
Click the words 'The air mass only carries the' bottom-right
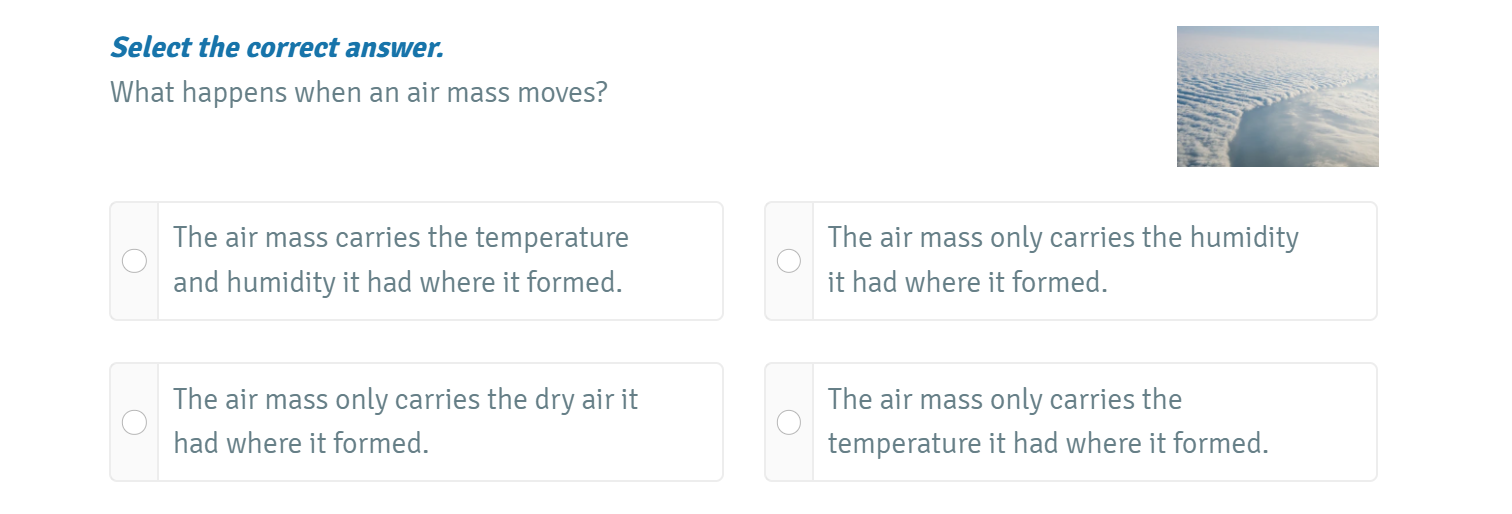pos(1004,400)
